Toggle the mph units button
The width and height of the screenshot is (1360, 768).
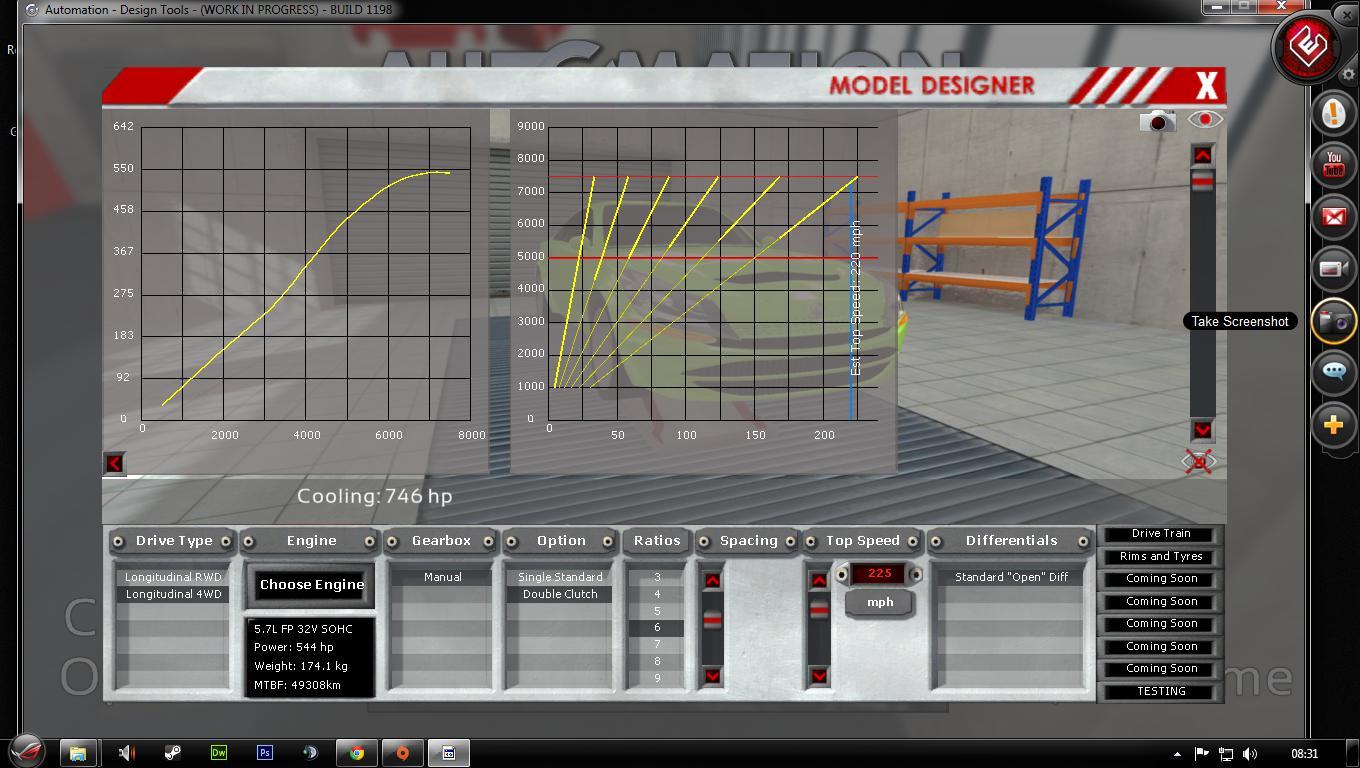point(880,603)
